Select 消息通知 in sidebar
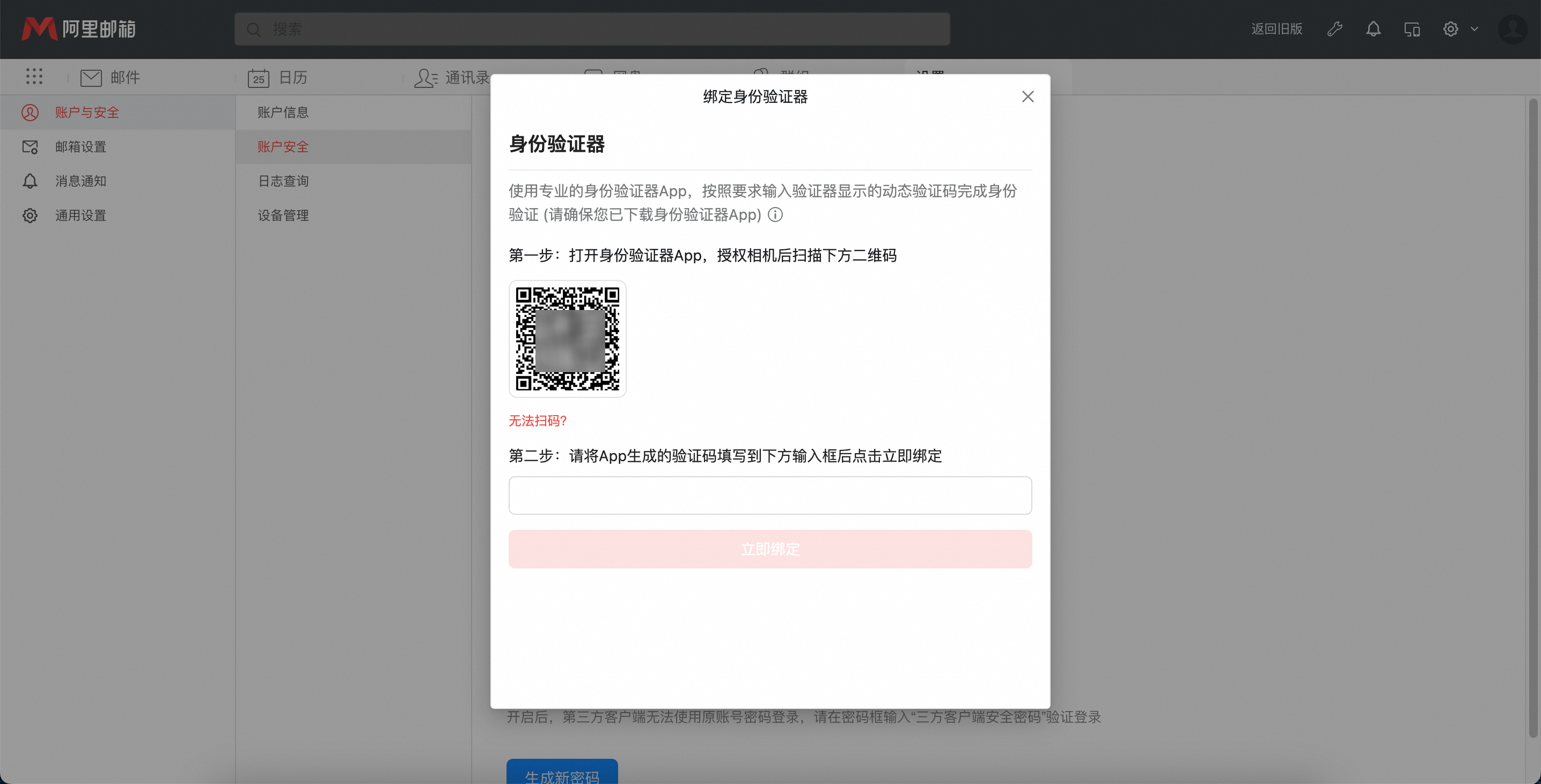 (x=118, y=181)
